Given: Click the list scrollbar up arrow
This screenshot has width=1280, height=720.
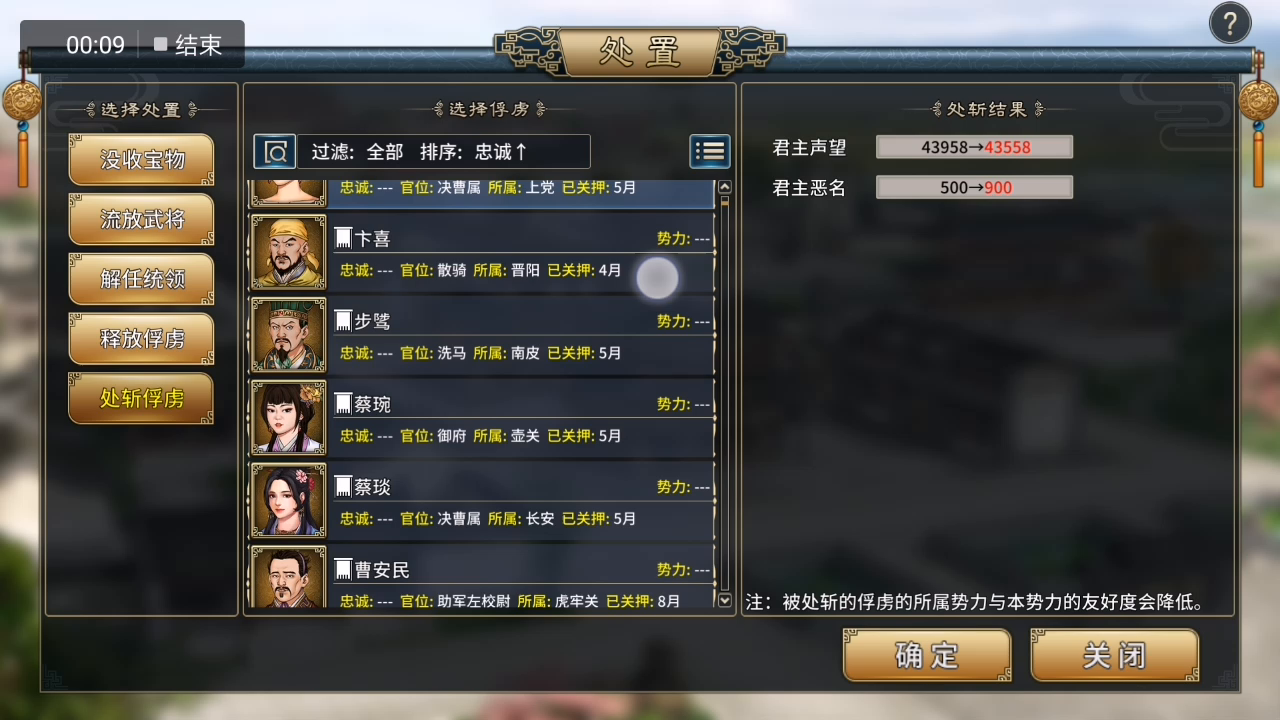Looking at the screenshot, I should coord(725,187).
